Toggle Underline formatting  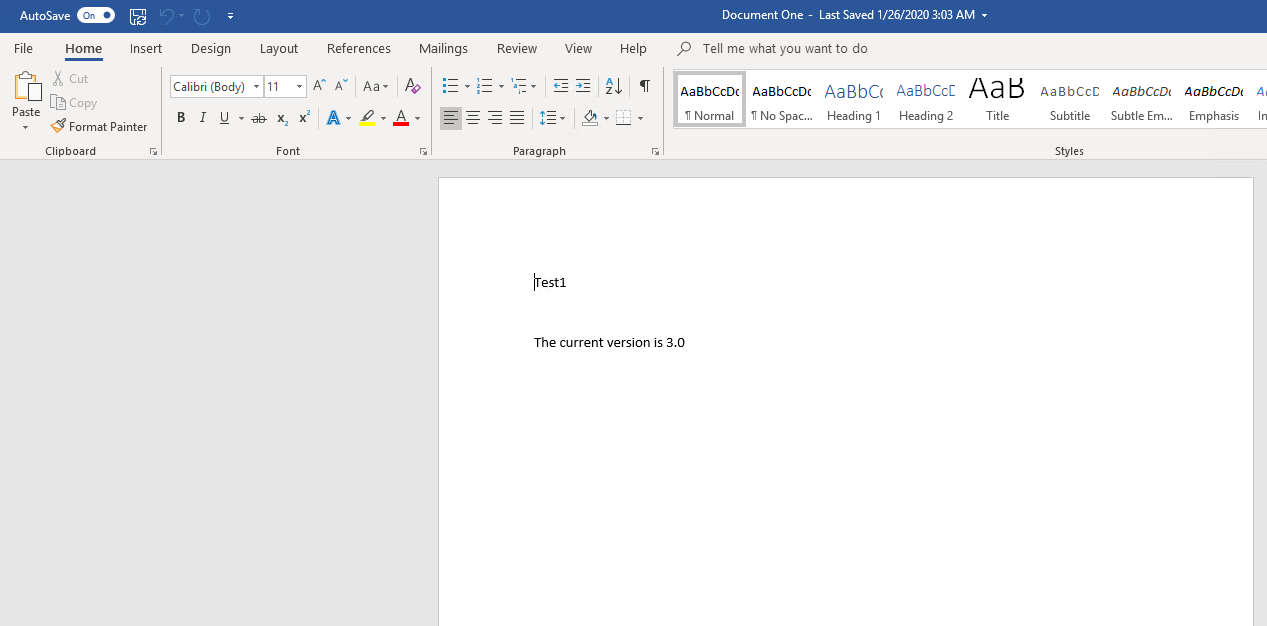pos(224,118)
